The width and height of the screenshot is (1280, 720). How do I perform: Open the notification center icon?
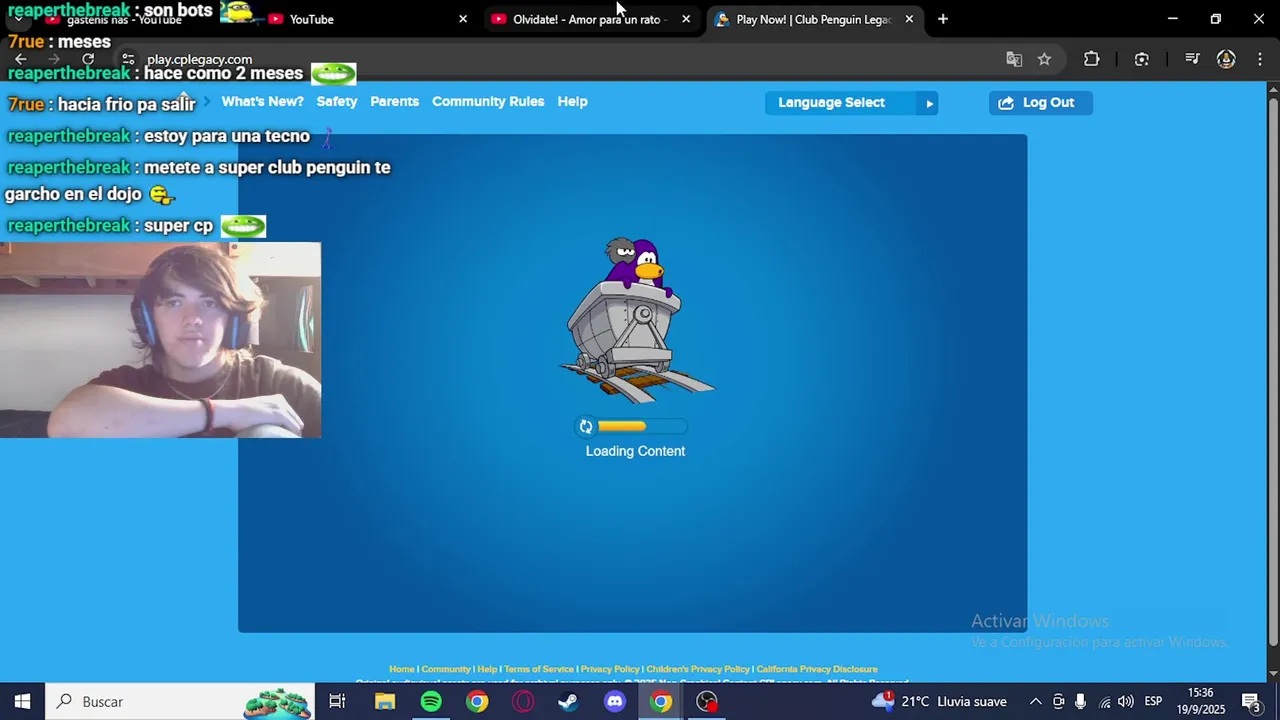pos(1251,702)
